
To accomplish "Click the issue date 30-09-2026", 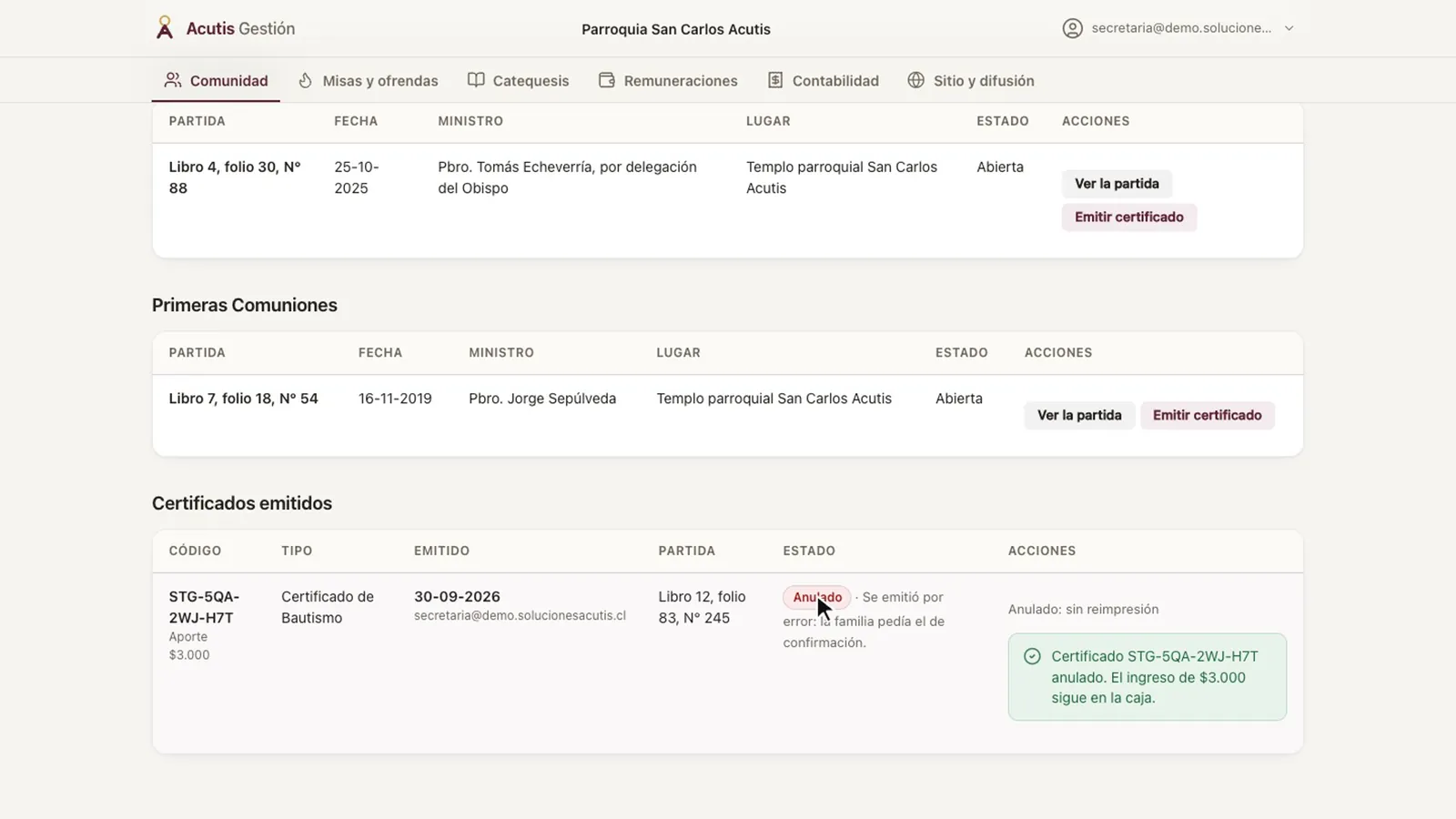I will point(457,597).
